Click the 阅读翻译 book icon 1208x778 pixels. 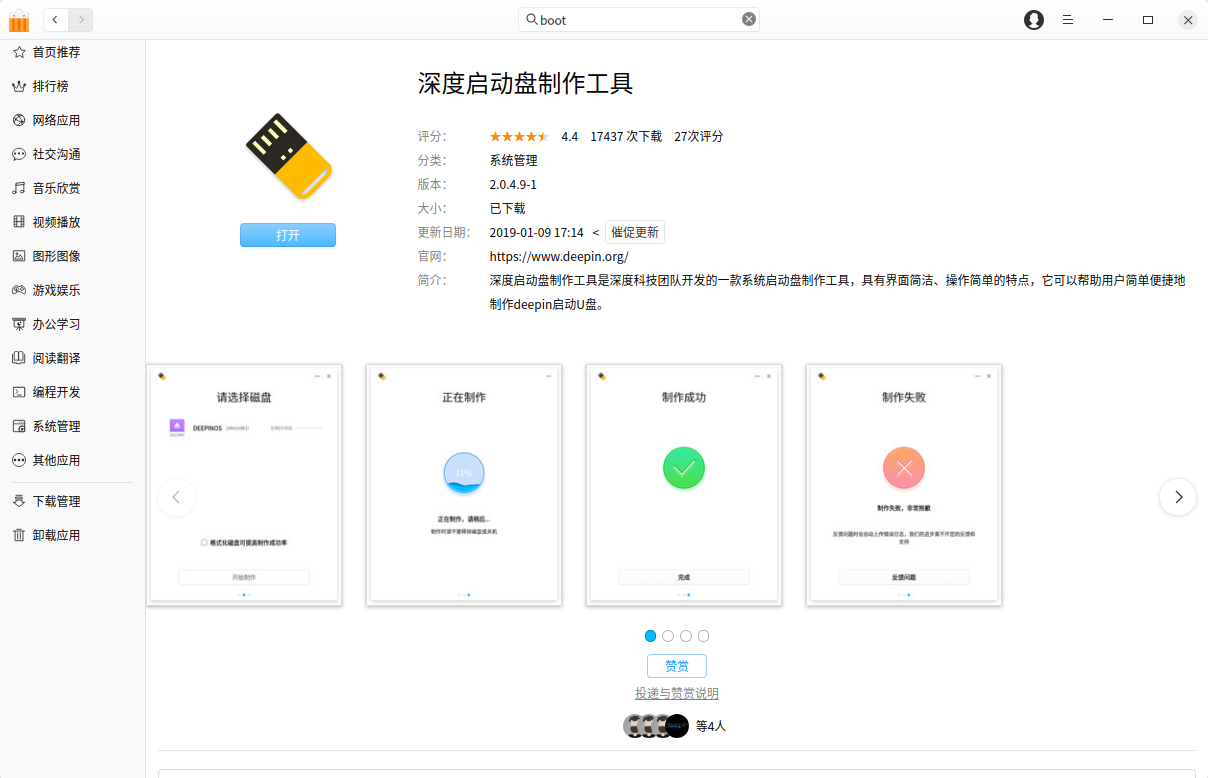[x=19, y=358]
